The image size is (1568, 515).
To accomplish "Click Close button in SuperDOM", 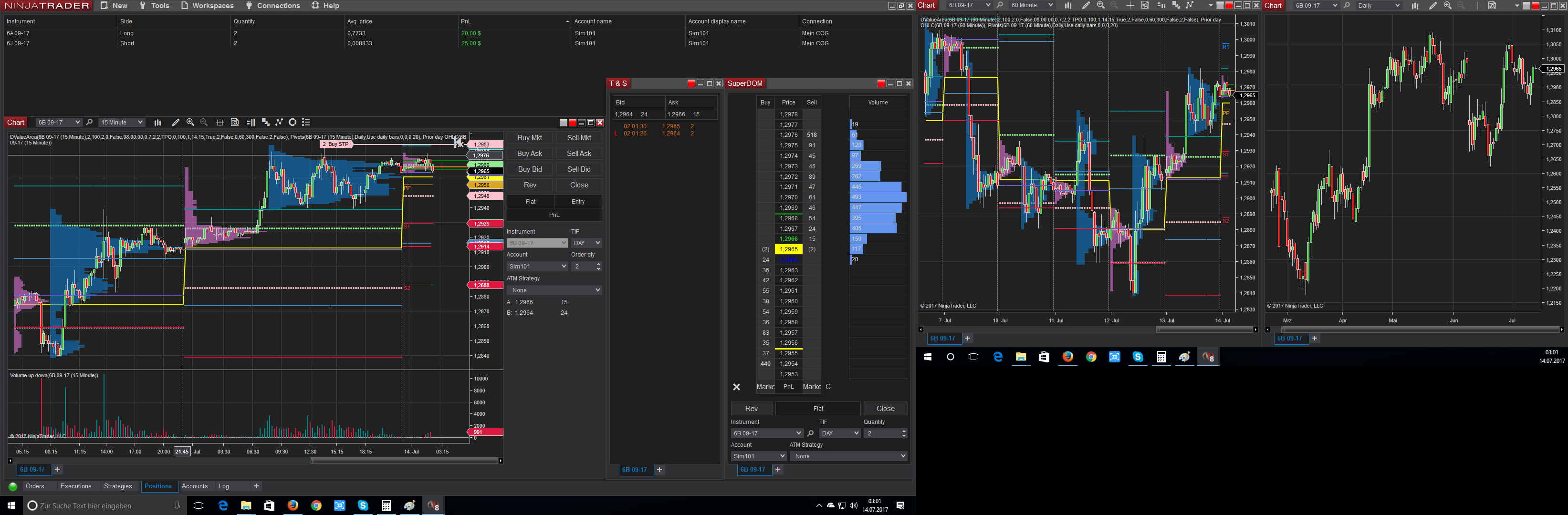I will pos(886,409).
